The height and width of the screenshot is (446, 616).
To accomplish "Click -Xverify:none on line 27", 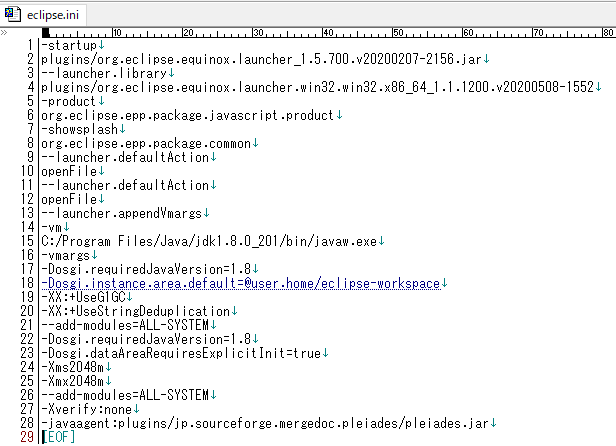I will [86, 409].
